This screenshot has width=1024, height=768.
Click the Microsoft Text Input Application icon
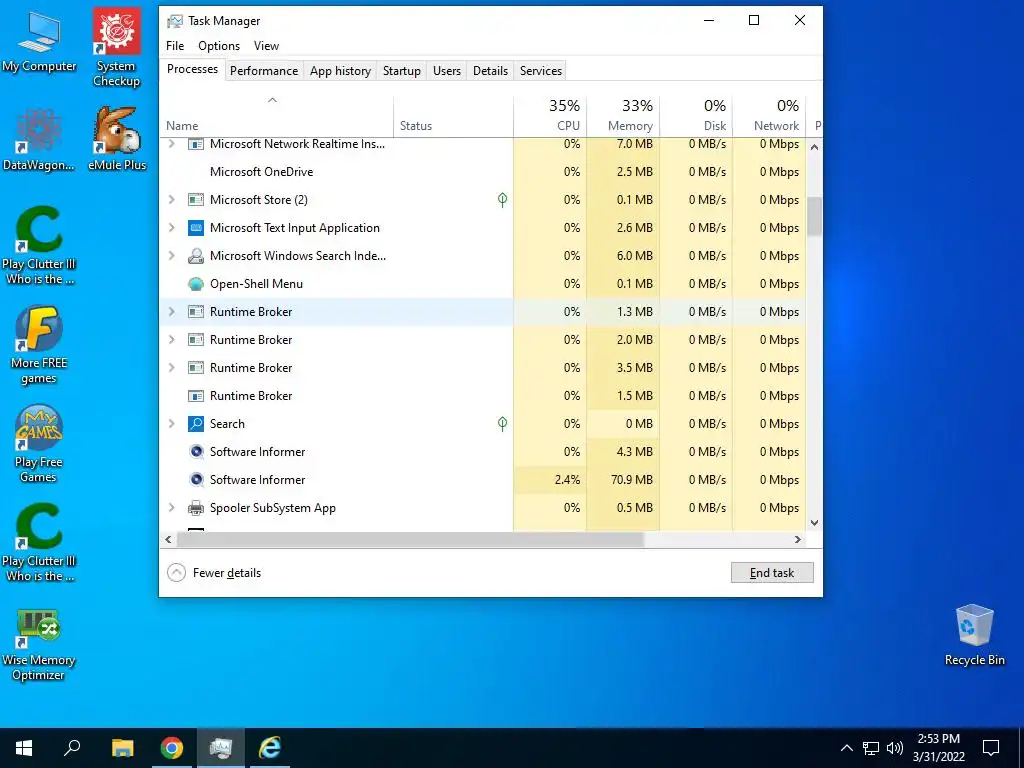pyautogui.click(x=196, y=228)
